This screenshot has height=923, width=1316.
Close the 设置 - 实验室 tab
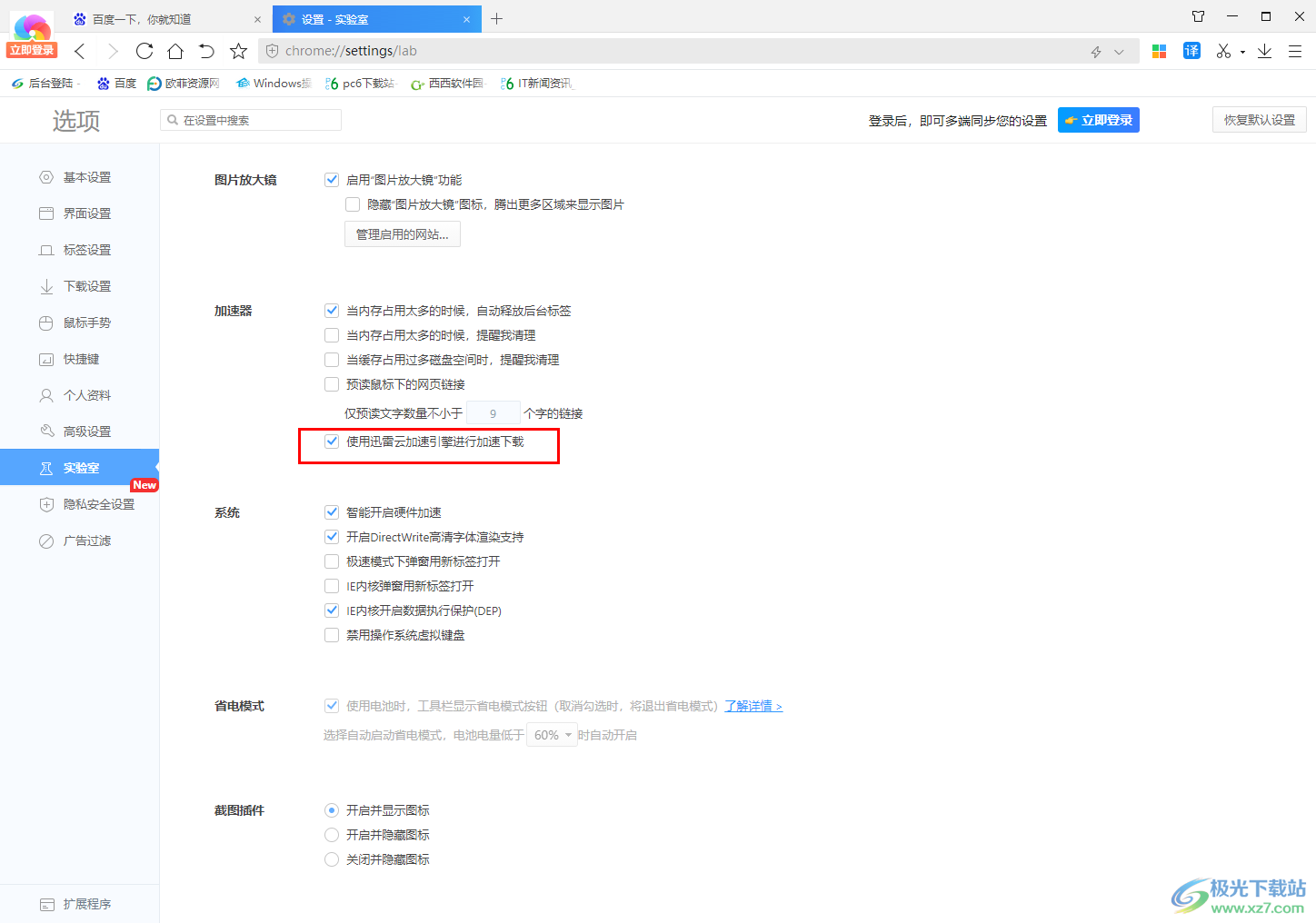(466, 19)
